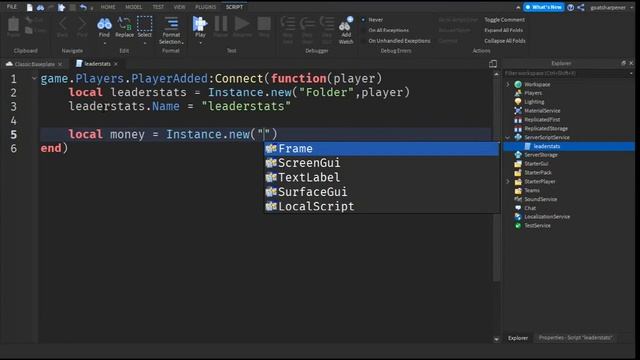Switch to the HOME ribbon tab
This screenshot has height=360, width=640.
click(x=108, y=7)
